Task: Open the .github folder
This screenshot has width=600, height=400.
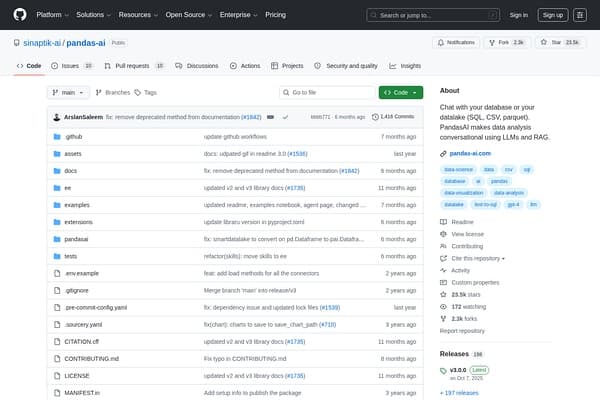Action: click(x=73, y=137)
